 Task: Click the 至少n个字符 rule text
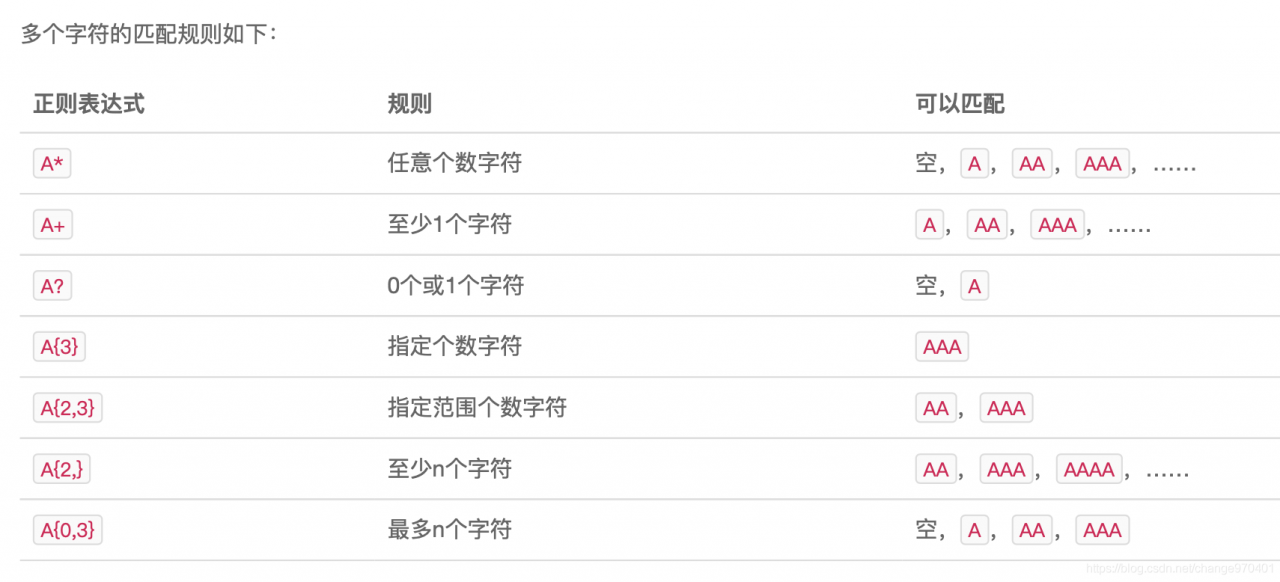449,469
